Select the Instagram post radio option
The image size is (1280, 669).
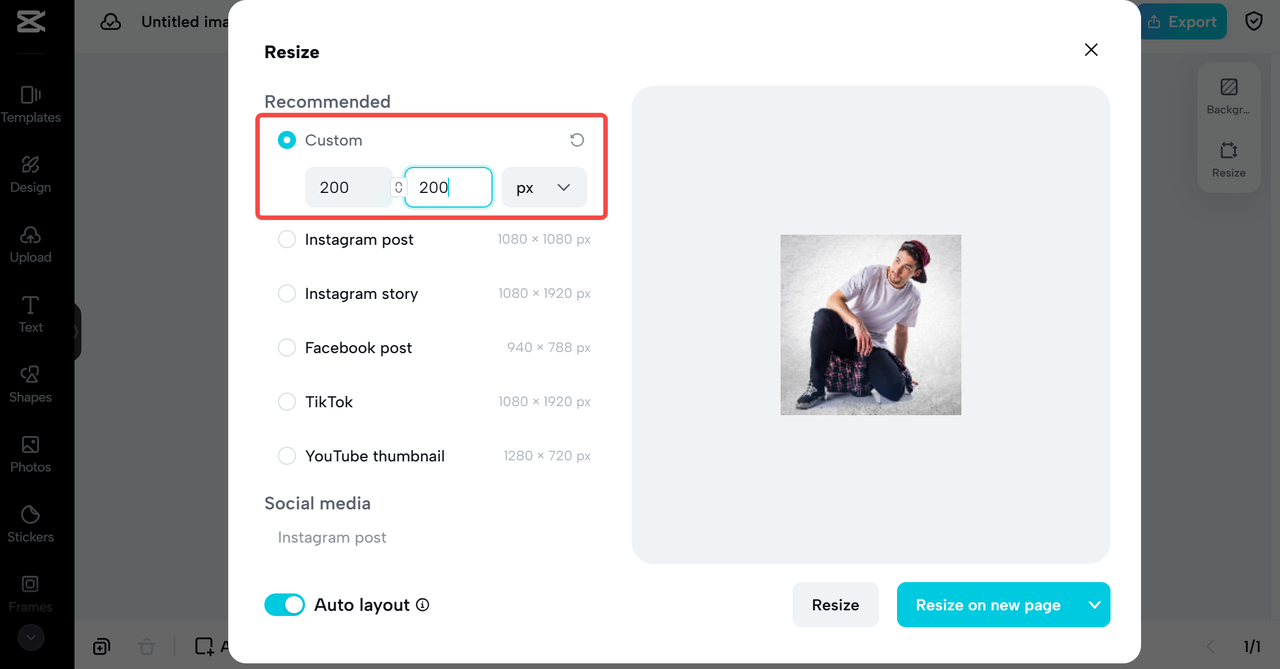[287, 240]
